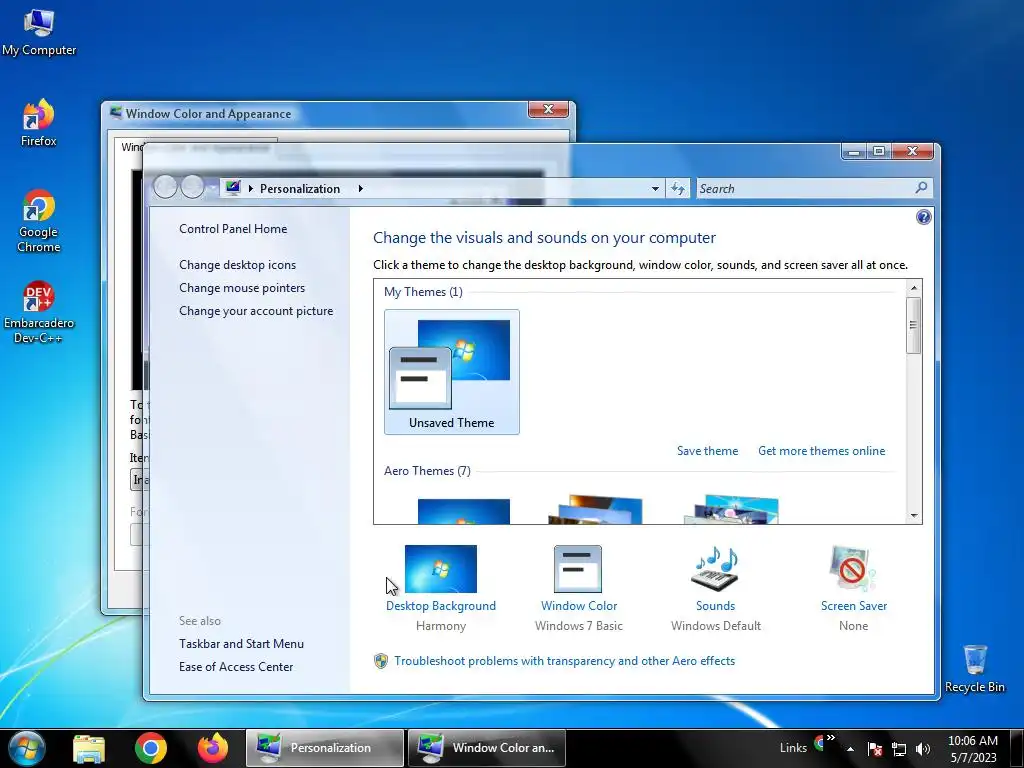The width and height of the screenshot is (1024, 768).
Task: Click the Action Center flag tray icon
Action: [x=875, y=749]
